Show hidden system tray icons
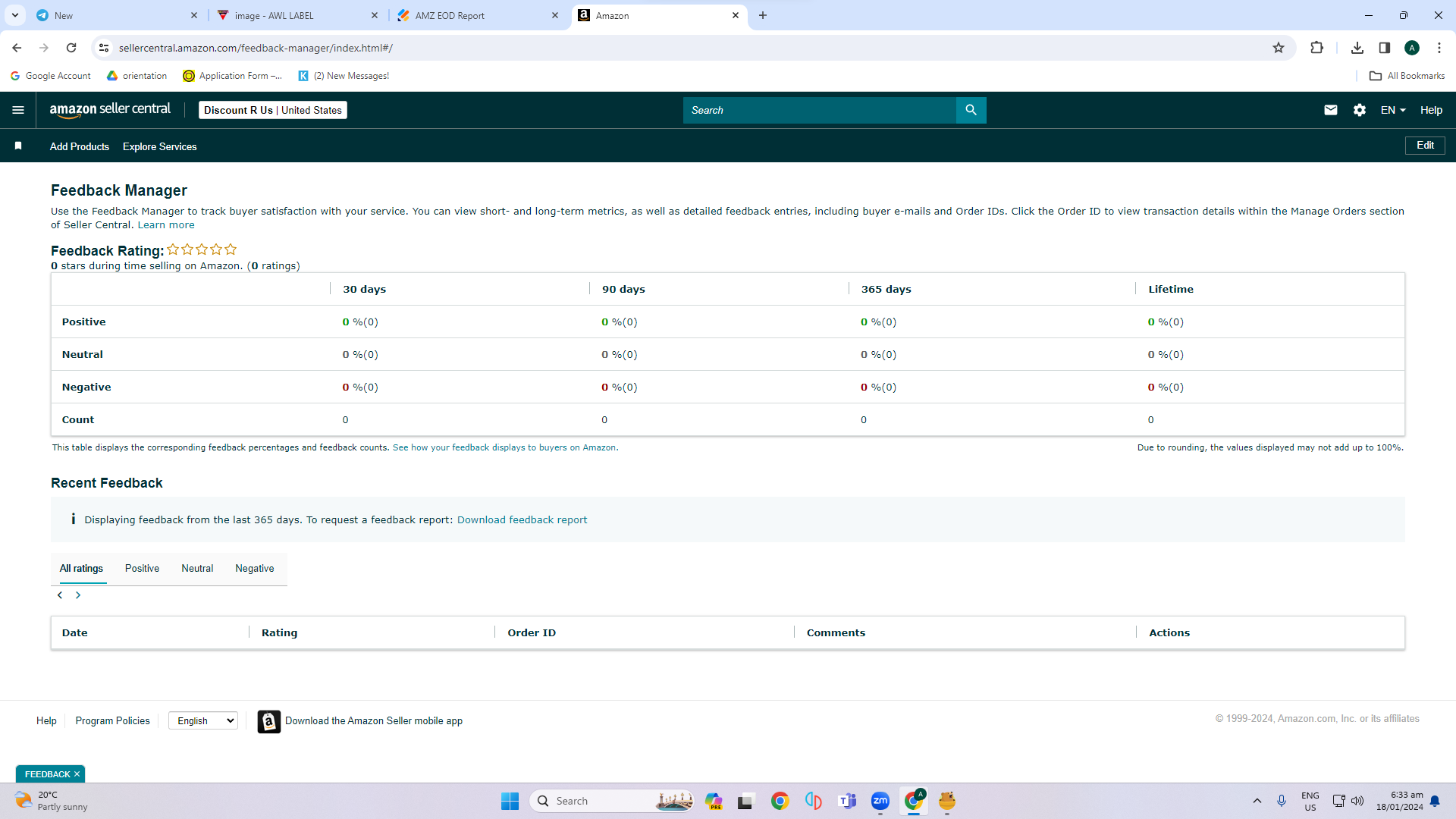 [1257, 801]
